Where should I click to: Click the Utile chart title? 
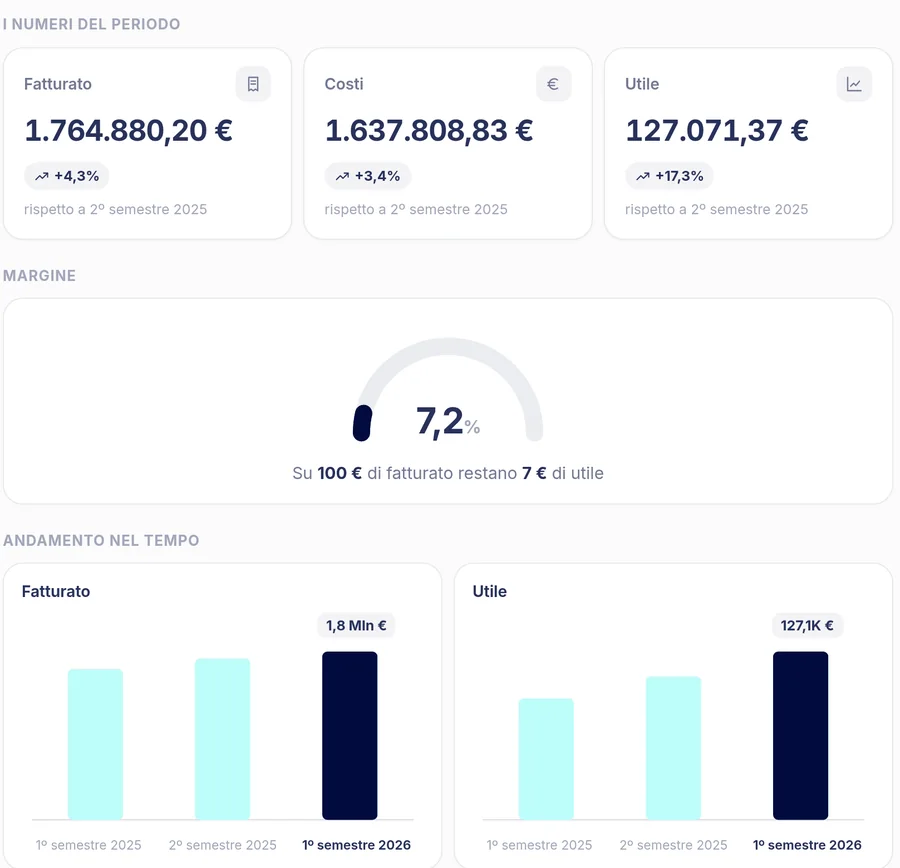point(490,591)
